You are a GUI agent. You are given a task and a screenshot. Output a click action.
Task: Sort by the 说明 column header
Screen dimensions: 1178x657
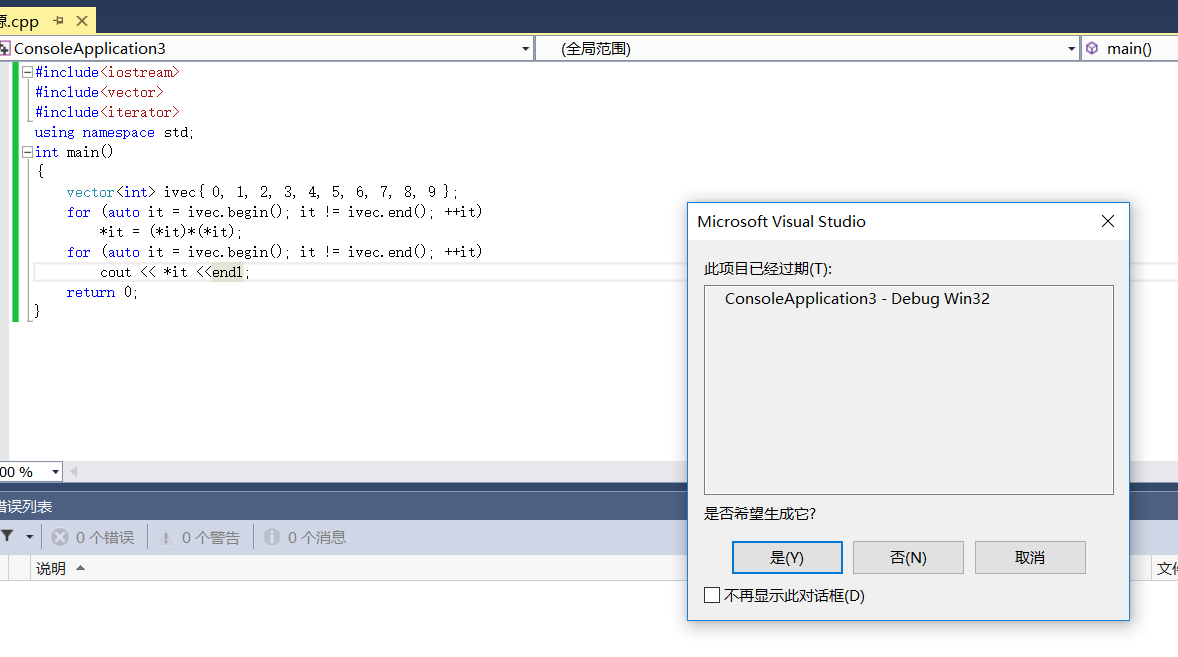pyautogui.click(x=51, y=568)
